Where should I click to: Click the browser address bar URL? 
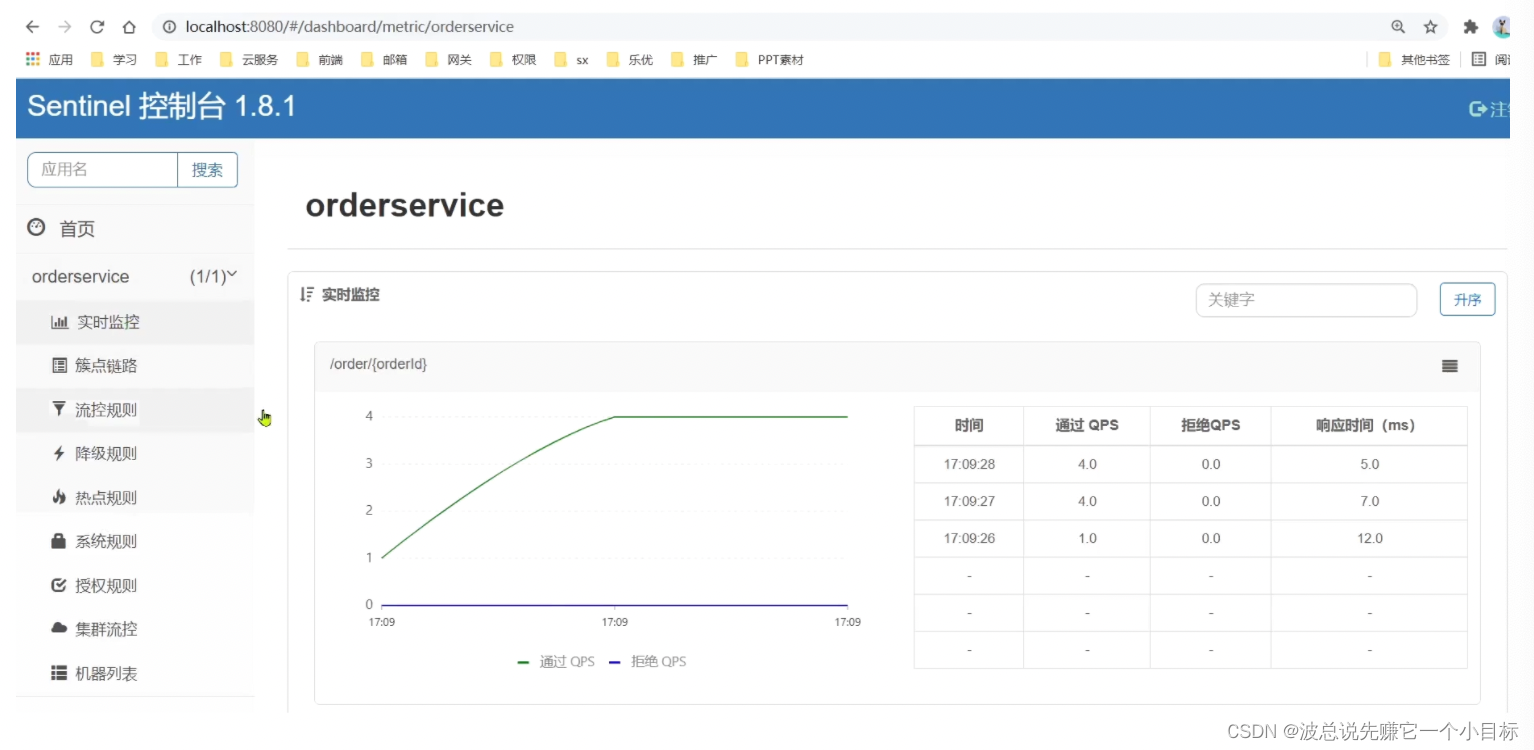coord(349,27)
